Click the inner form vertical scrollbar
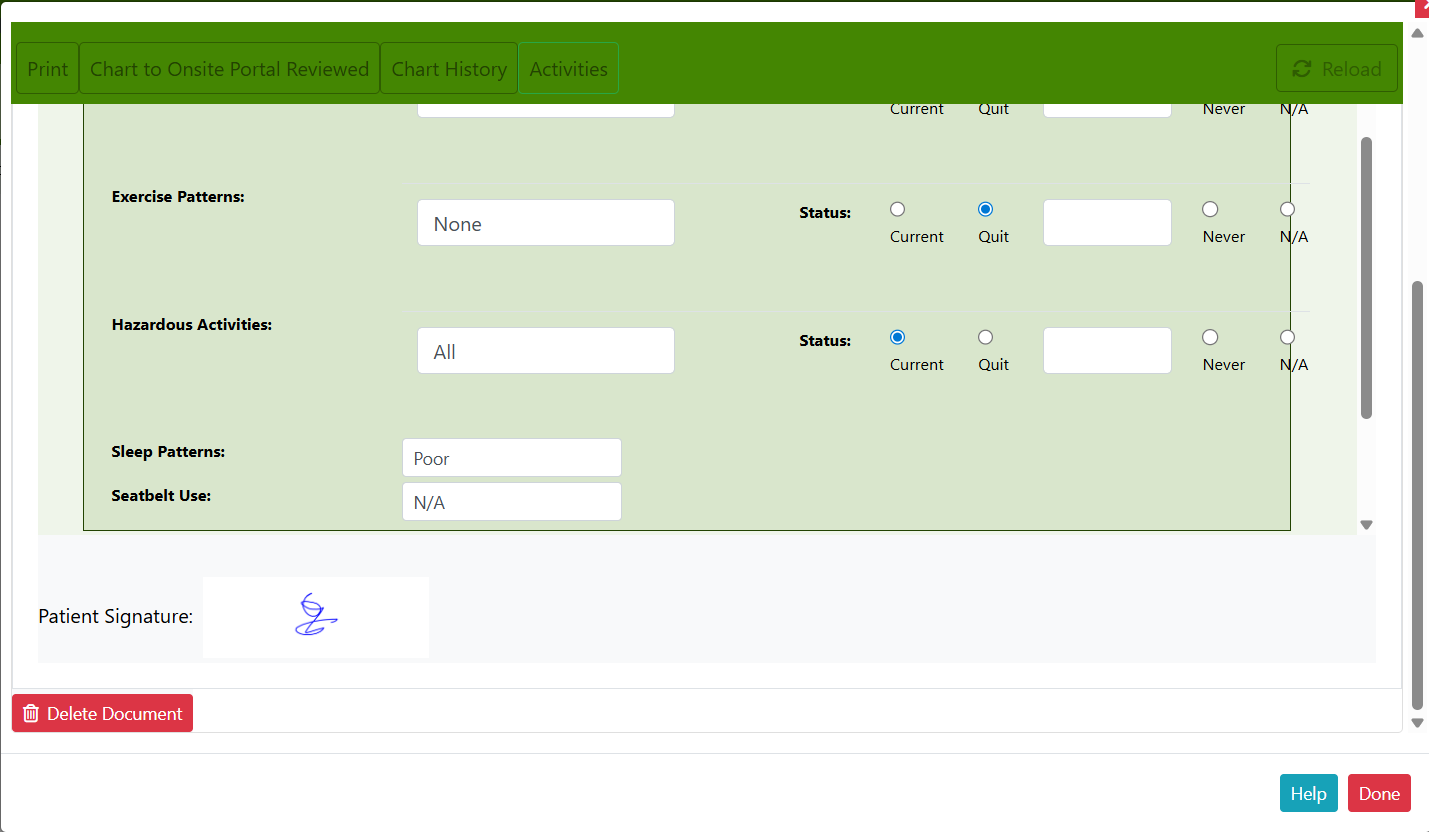Screen dimensions: 1429x832 pos(1366,277)
